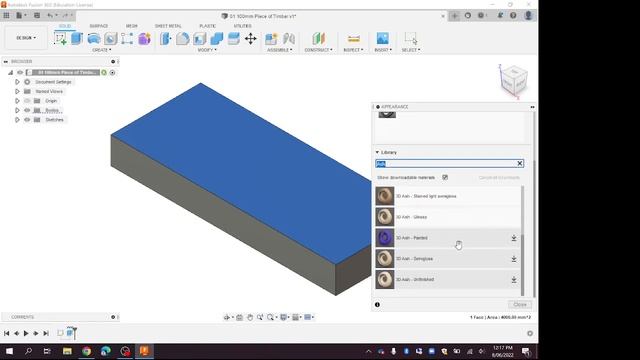Click the Orbit navigation tool
The image size is (640, 360).
pyautogui.click(x=227, y=317)
